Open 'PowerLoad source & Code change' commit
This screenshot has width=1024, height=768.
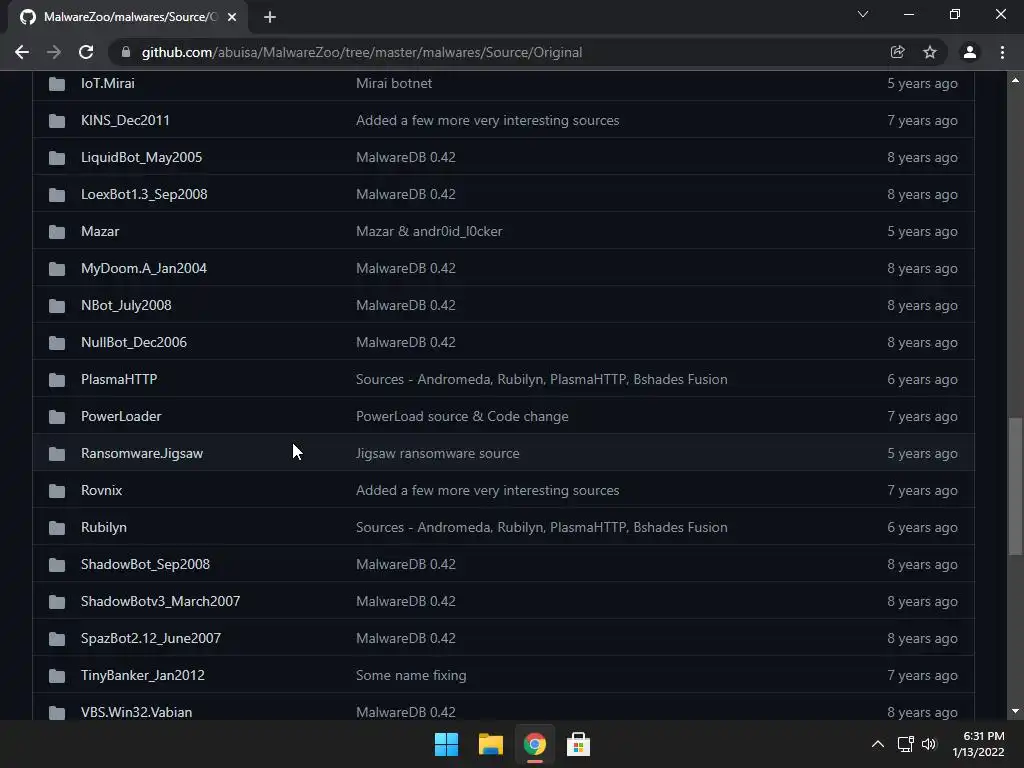pyautogui.click(x=462, y=417)
